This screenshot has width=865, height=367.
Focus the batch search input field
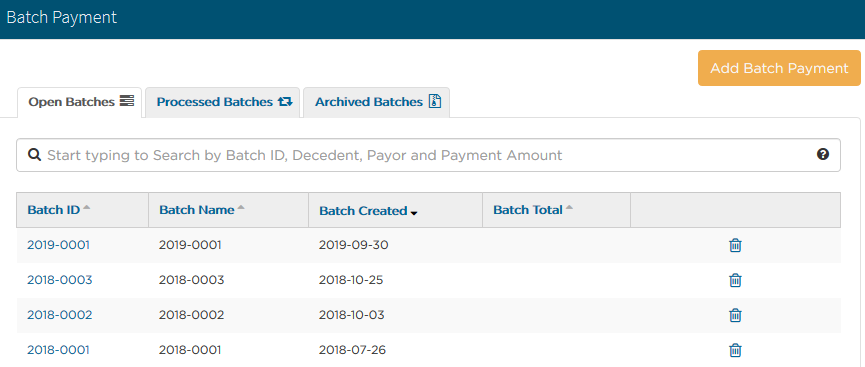(428, 155)
